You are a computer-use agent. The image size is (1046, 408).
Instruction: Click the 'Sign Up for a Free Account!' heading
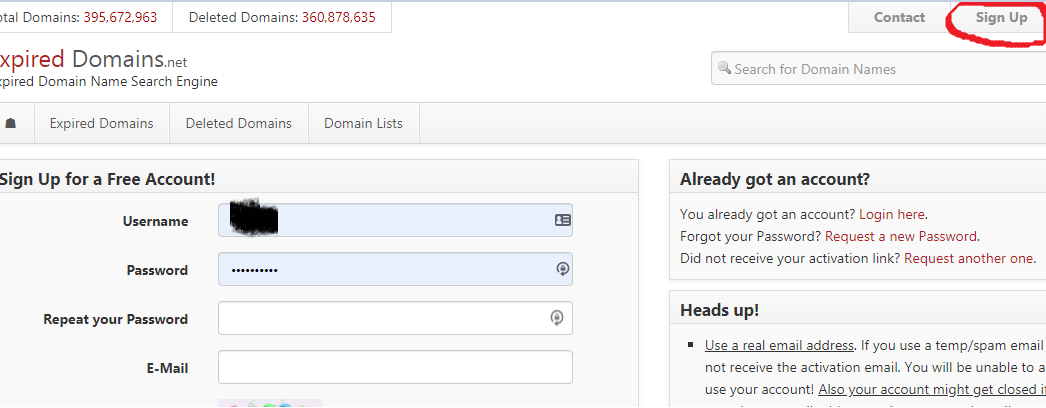[107, 179]
